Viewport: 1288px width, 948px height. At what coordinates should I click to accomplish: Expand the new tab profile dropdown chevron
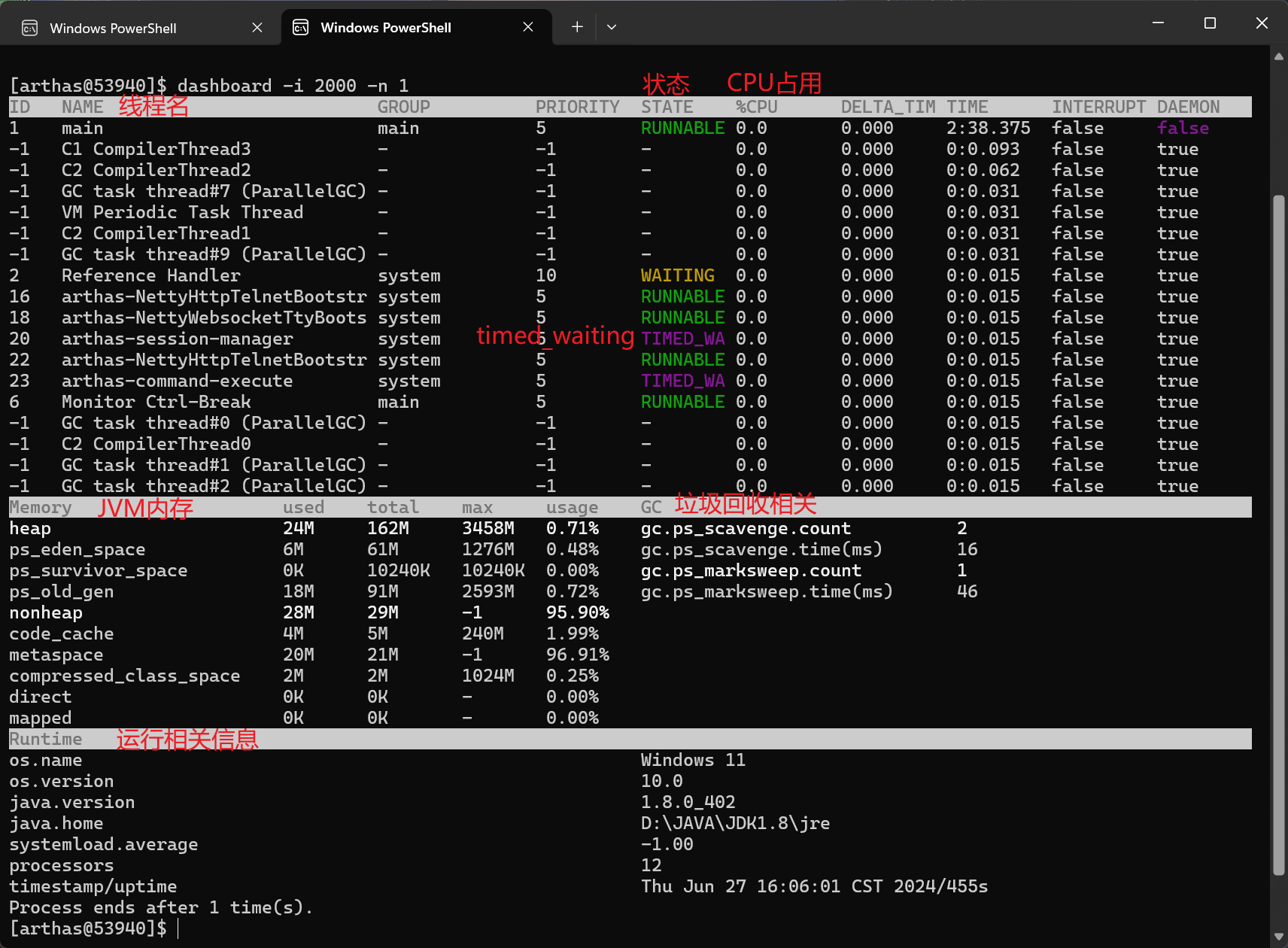pyautogui.click(x=612, y=27)
